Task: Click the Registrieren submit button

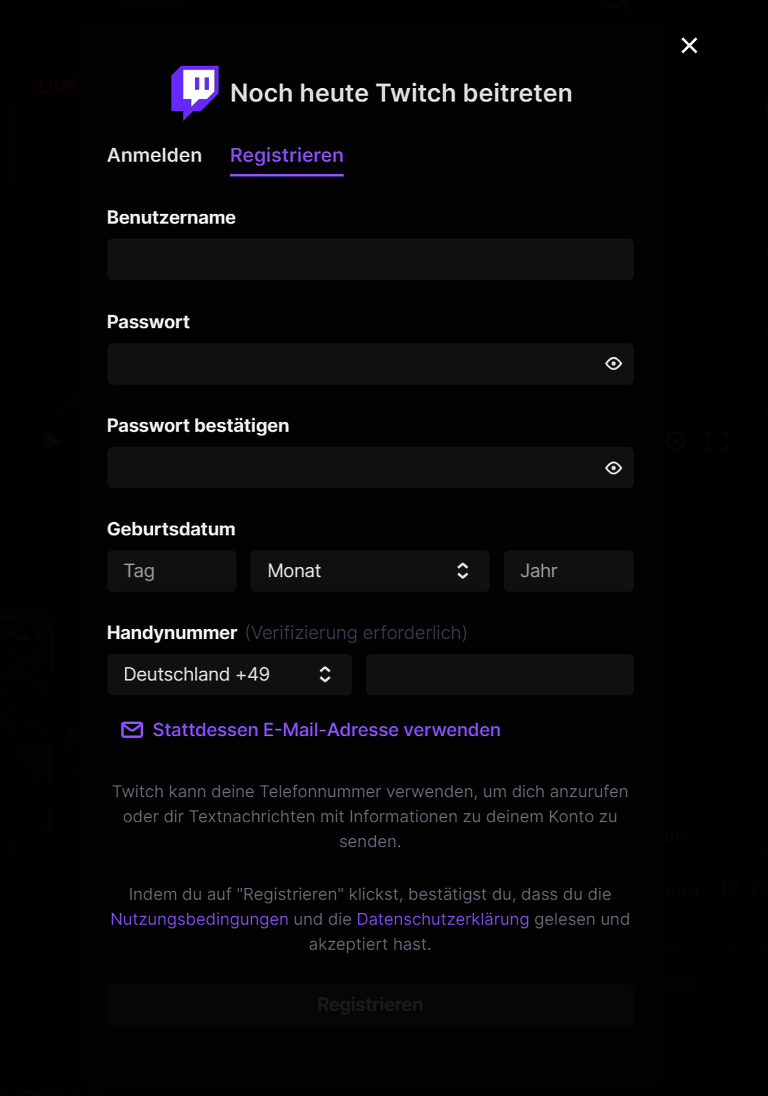Action: pos(370,1004)
